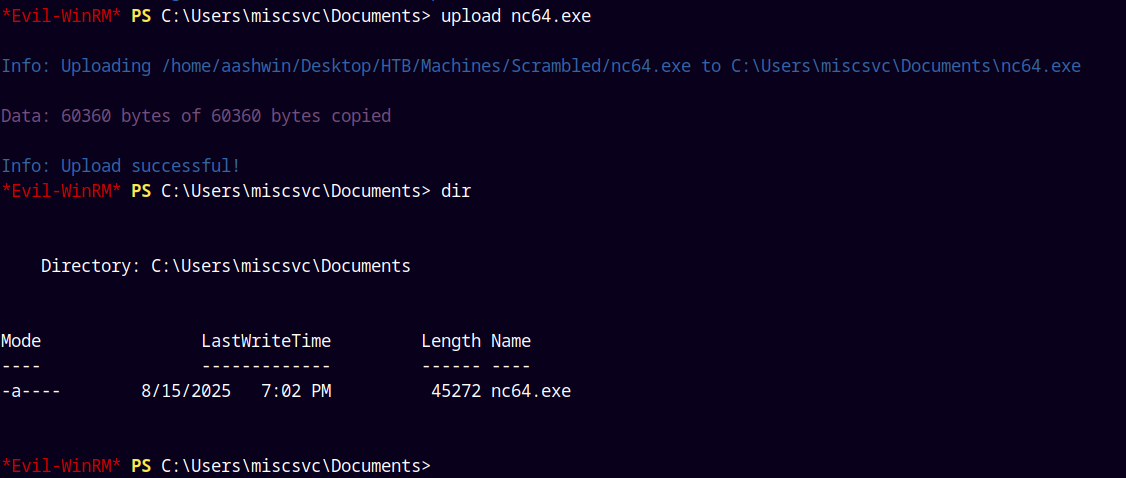
Task: Click the Mode column header
Action: point(21,341)
